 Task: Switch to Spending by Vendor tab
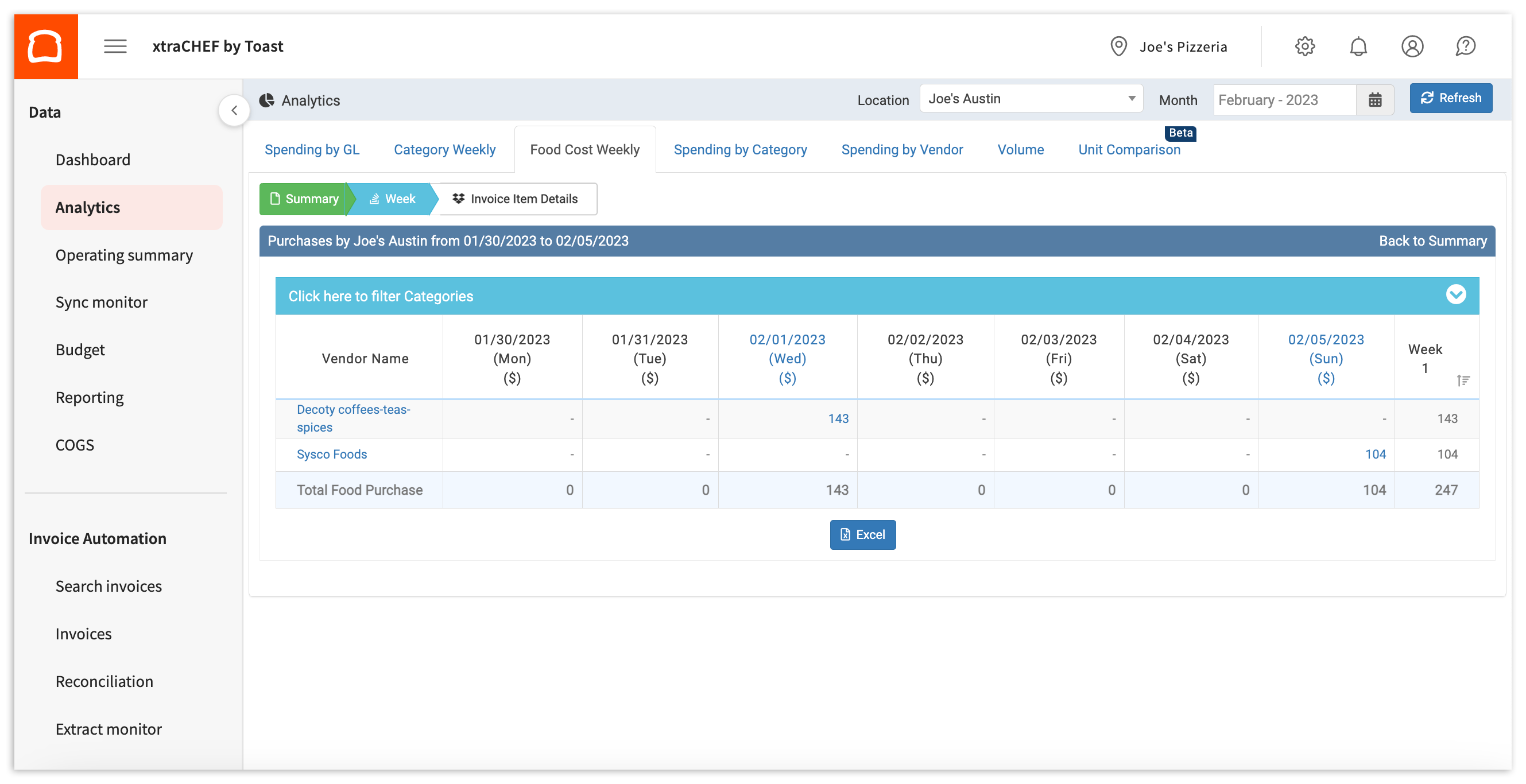coord(901,150)
